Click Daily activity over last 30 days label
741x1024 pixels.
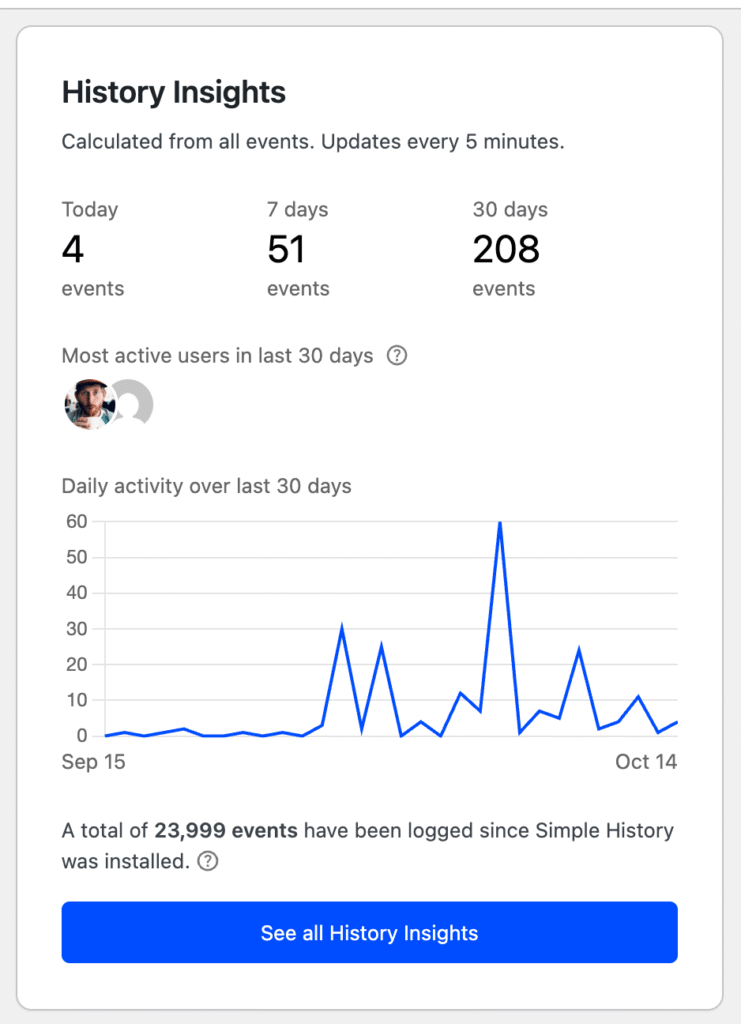[x=207, y=487]
